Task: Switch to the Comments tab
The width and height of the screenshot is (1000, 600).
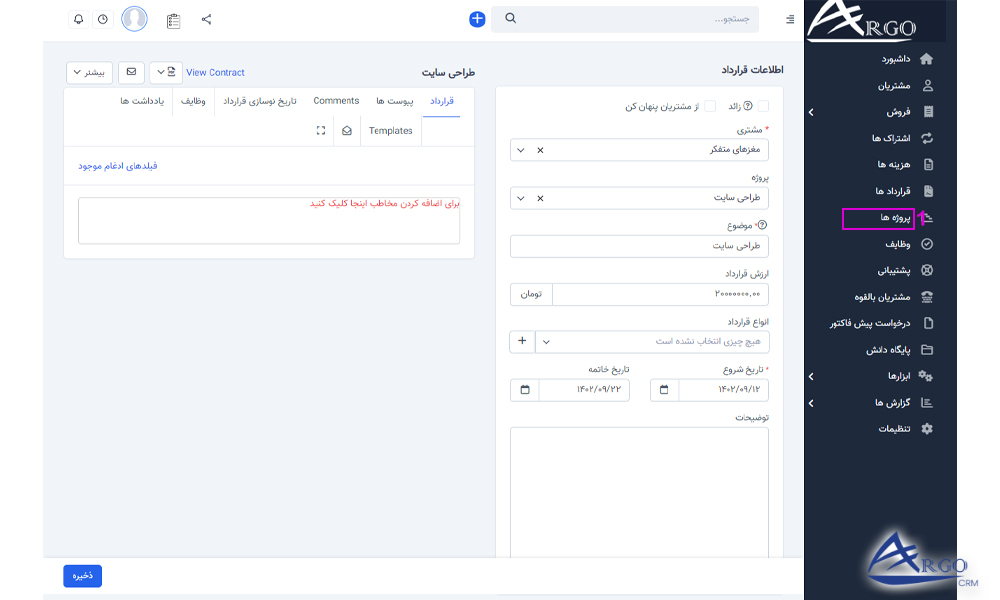Action: click(336, 100)
